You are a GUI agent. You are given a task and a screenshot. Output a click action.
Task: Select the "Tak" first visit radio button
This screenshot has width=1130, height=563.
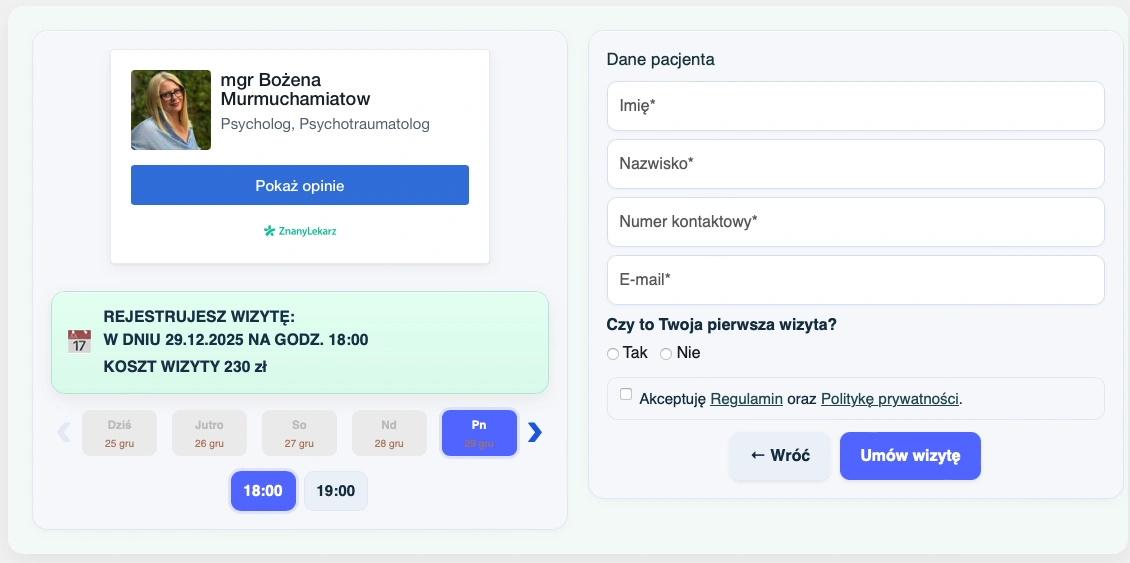point(613,354)
